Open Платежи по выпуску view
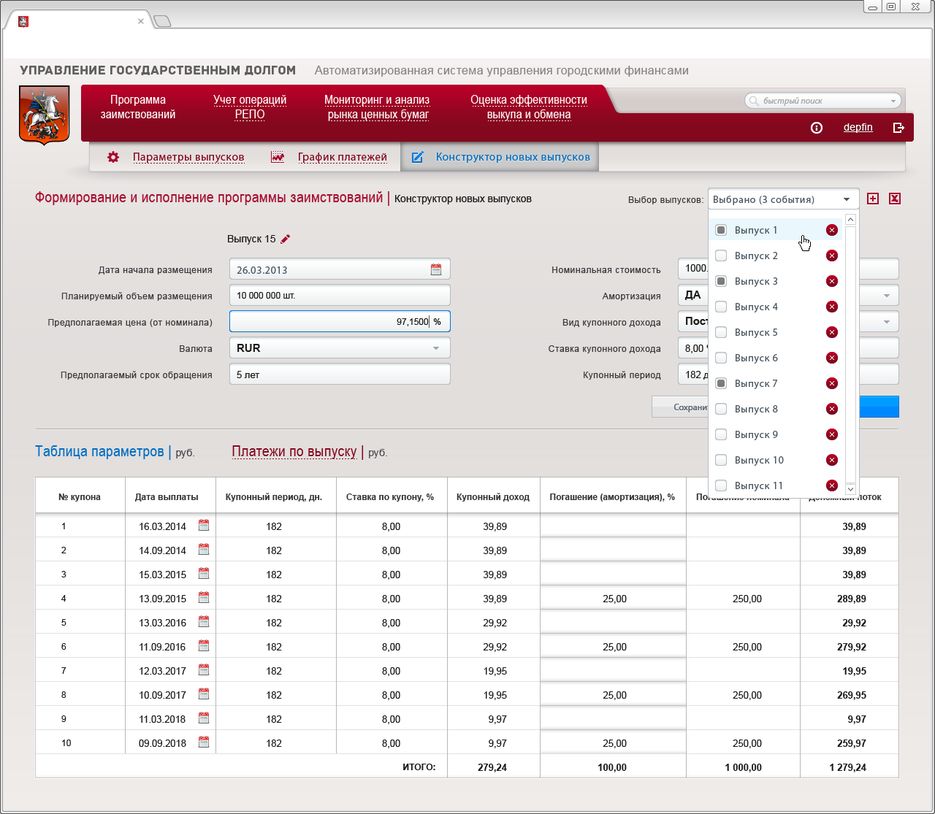Screen dimensions: 935x814 click(x=294, y=451)
